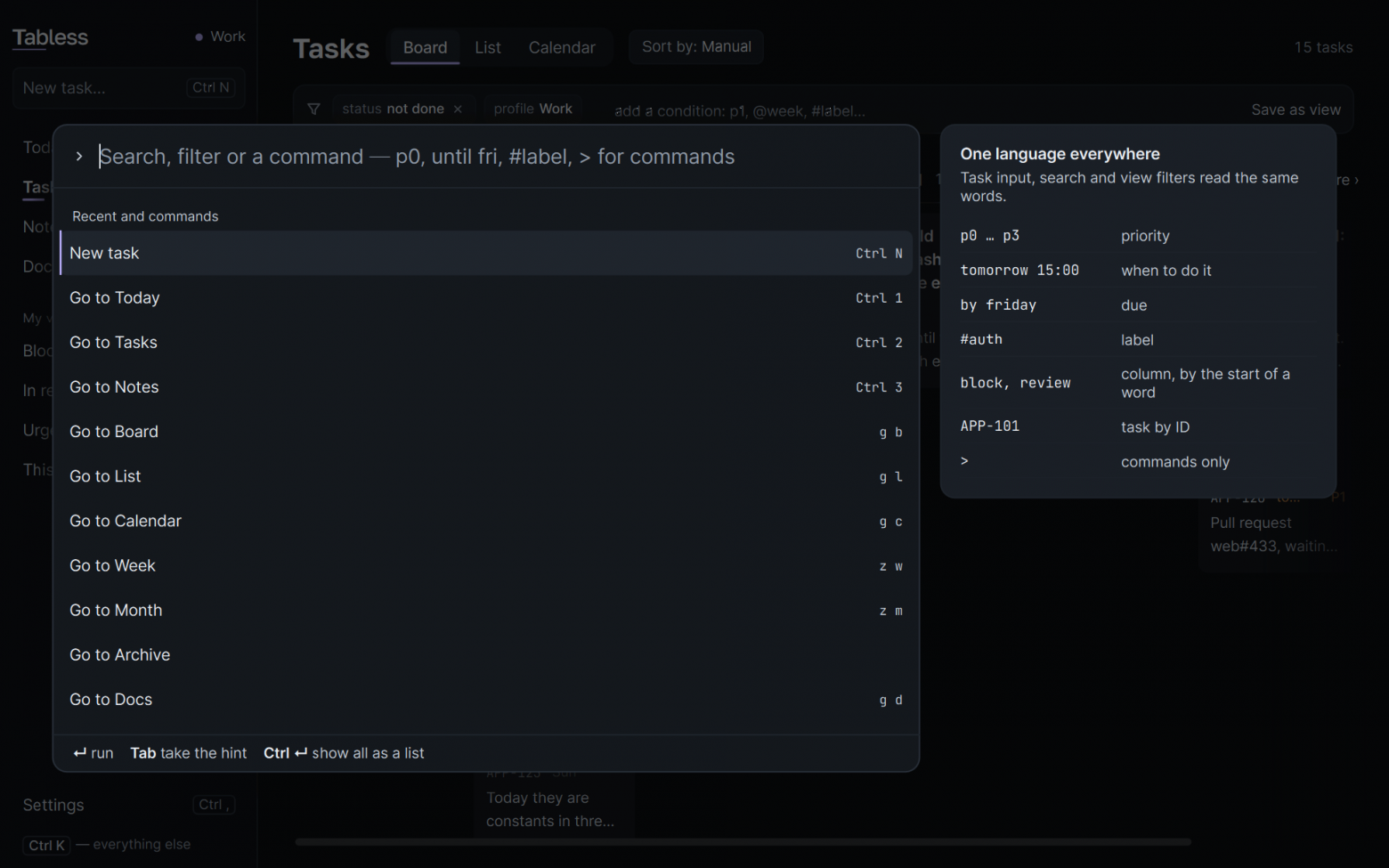Choose Go to List command
This screenshot has width=1389, height=868.
[x=486, y=475]
